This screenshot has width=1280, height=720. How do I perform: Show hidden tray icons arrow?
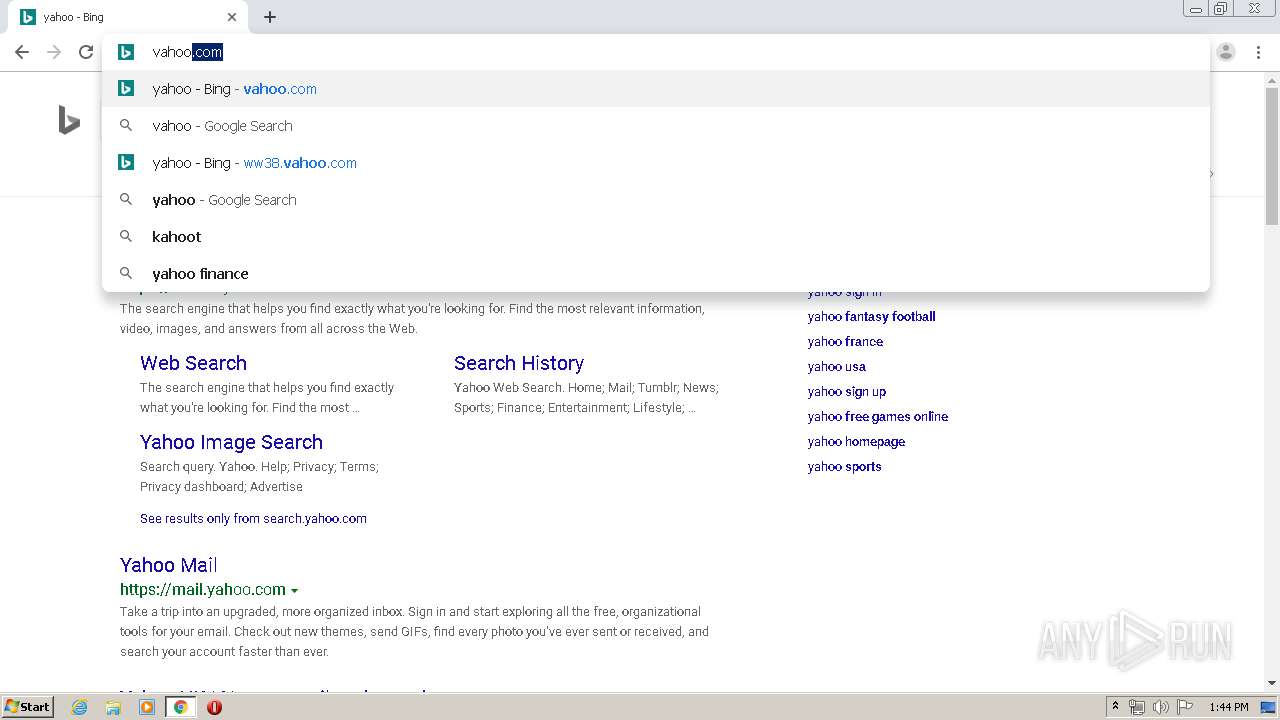(x=1115, y=707)
